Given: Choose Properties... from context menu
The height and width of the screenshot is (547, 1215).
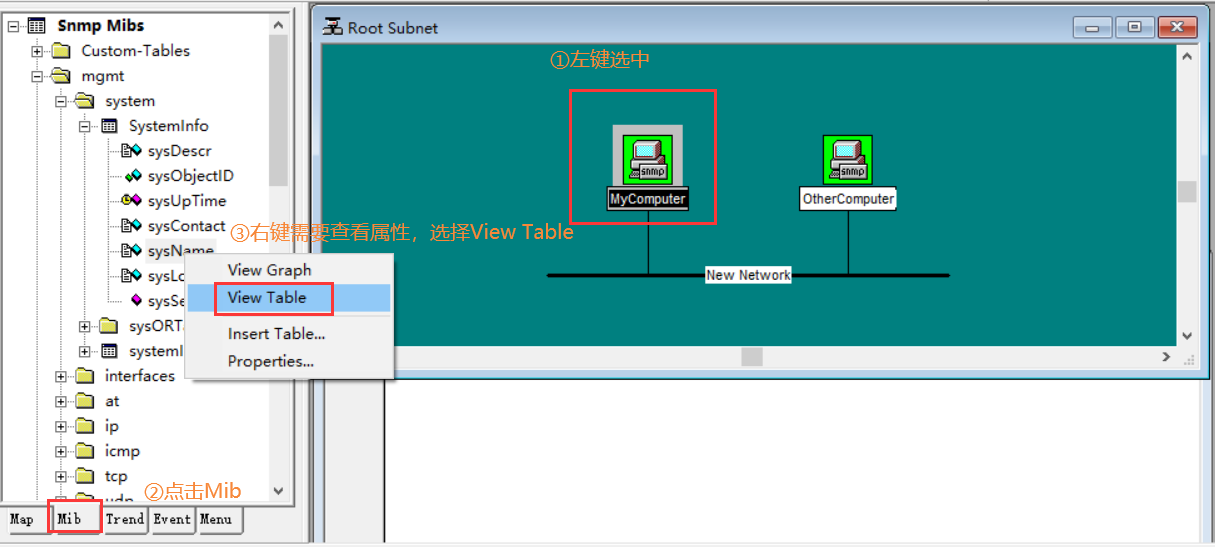Looking at the screenshot, I should point(290,361).
